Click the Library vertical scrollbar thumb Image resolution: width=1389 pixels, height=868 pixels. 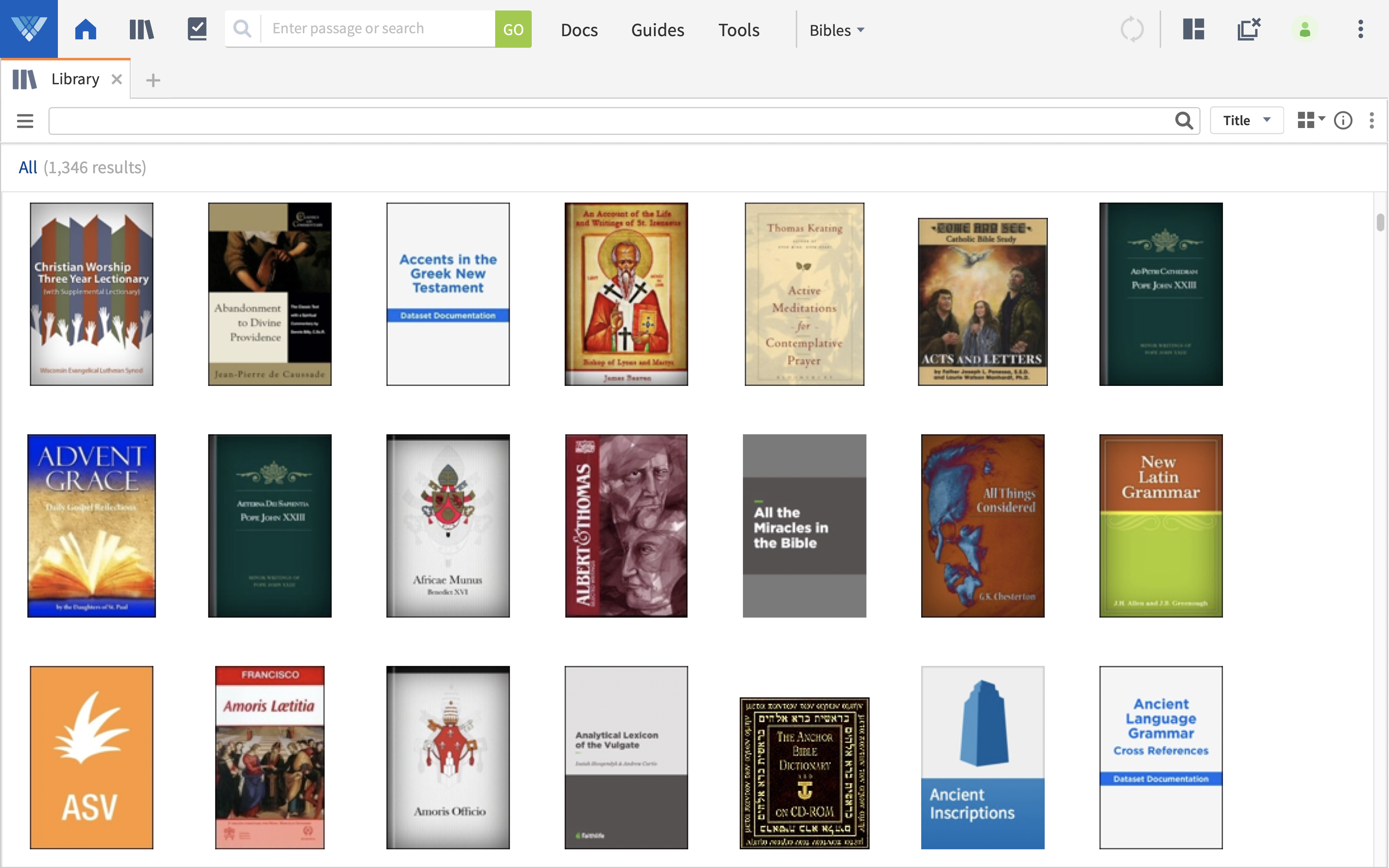(1380, 222)
